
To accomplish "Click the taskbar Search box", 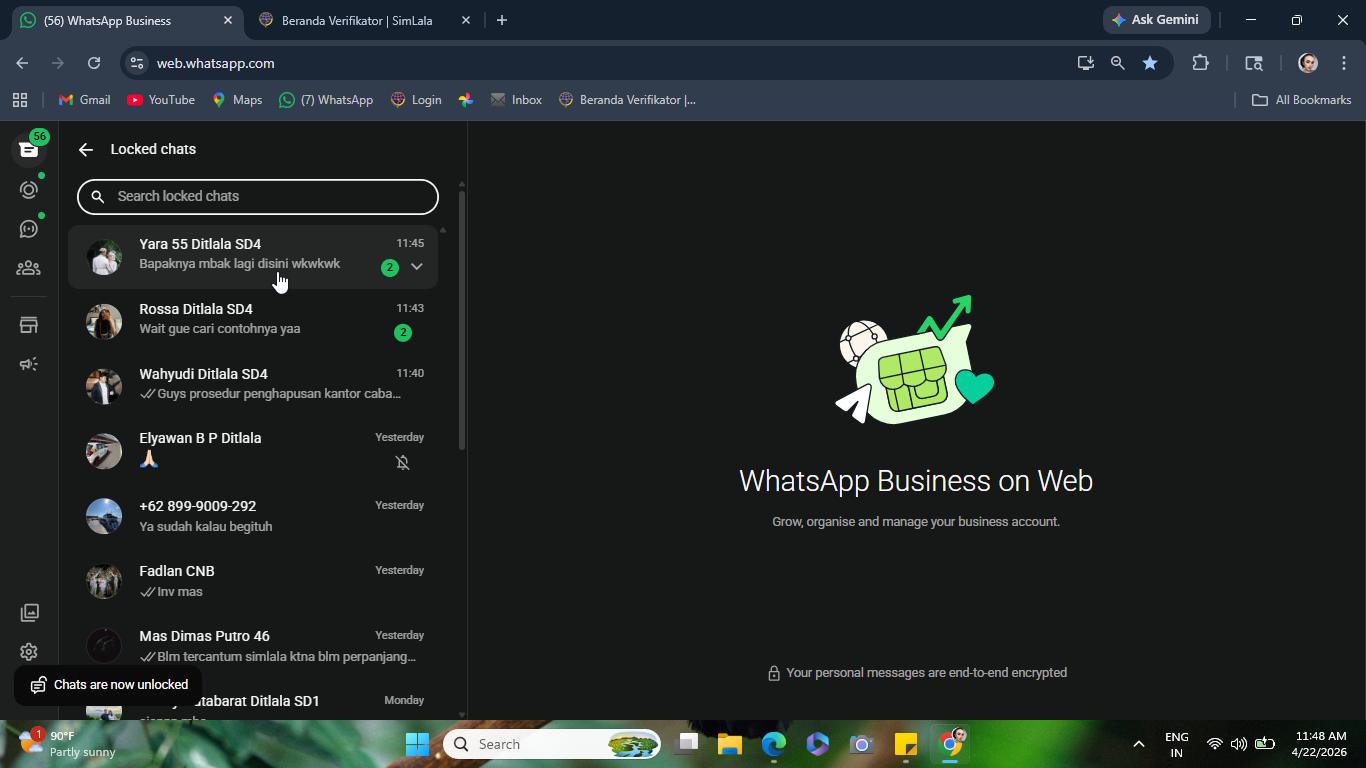I will tap(553, 744).
